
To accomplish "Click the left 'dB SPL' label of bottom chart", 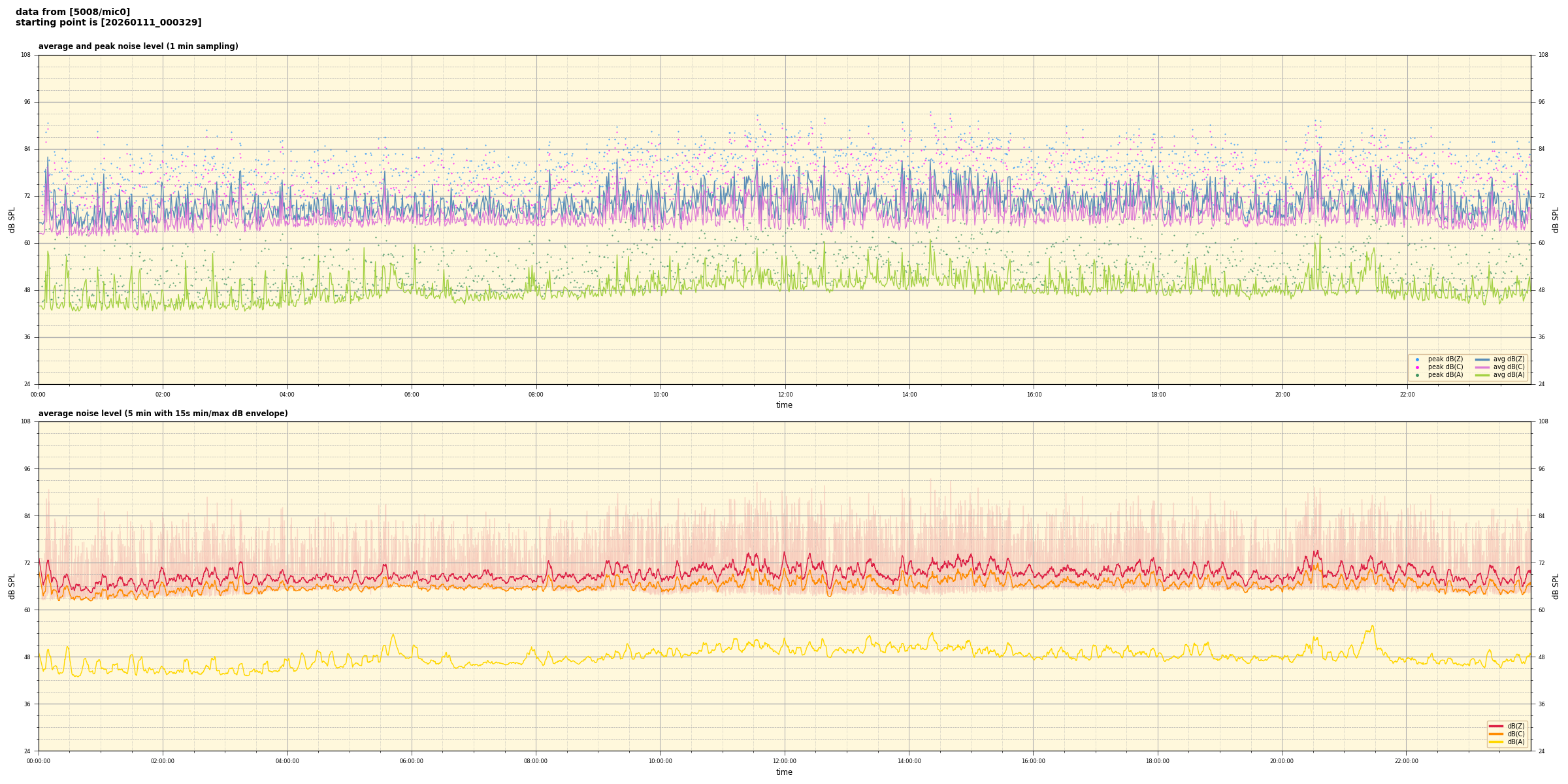I will (12, 586).
